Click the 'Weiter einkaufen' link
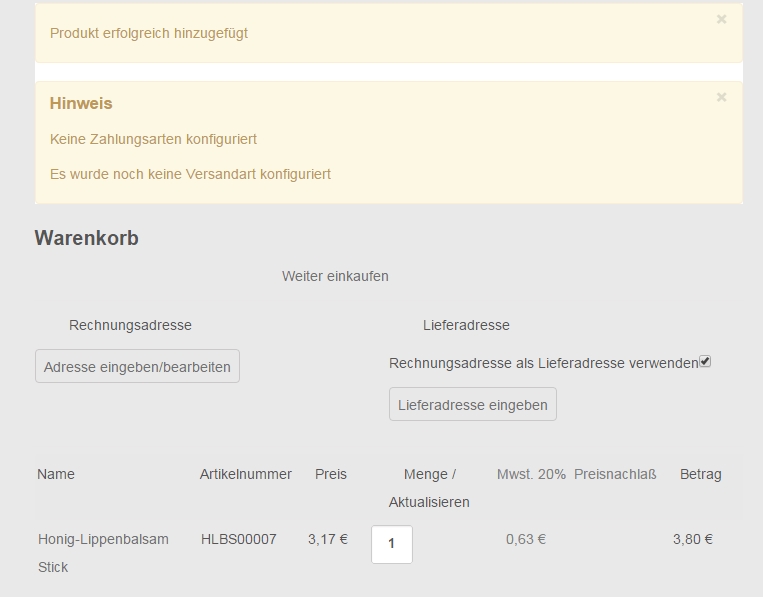 point(335,276)
